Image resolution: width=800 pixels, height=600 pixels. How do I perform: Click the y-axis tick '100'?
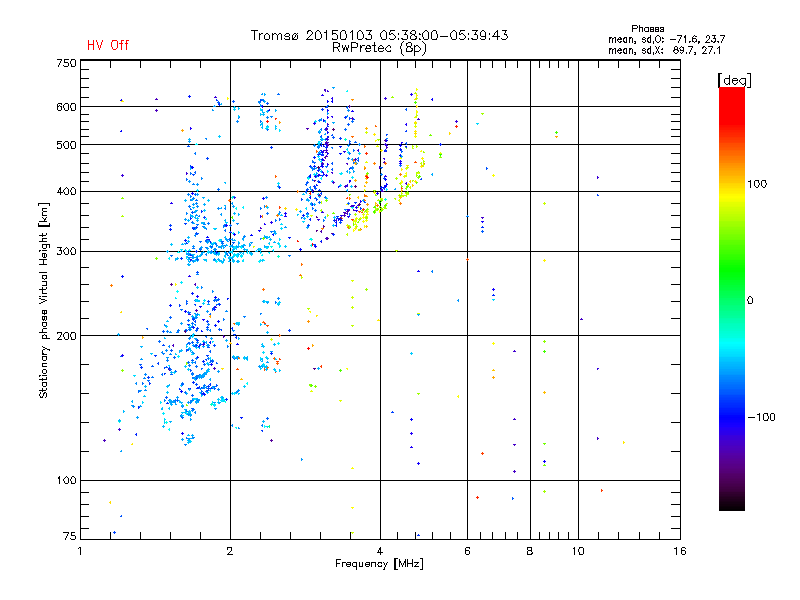coord(66,481)
